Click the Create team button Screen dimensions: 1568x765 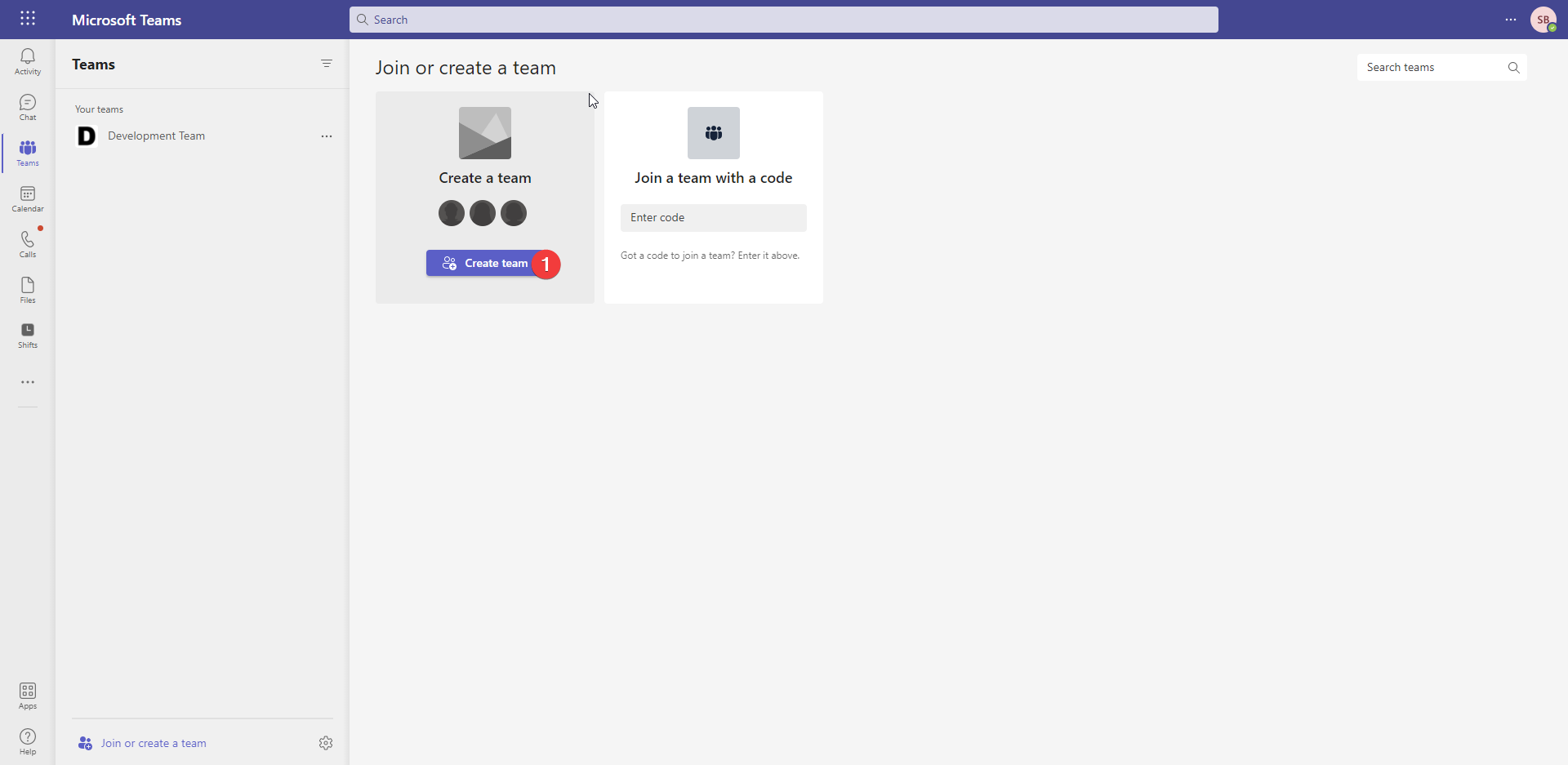coord(485,263)
